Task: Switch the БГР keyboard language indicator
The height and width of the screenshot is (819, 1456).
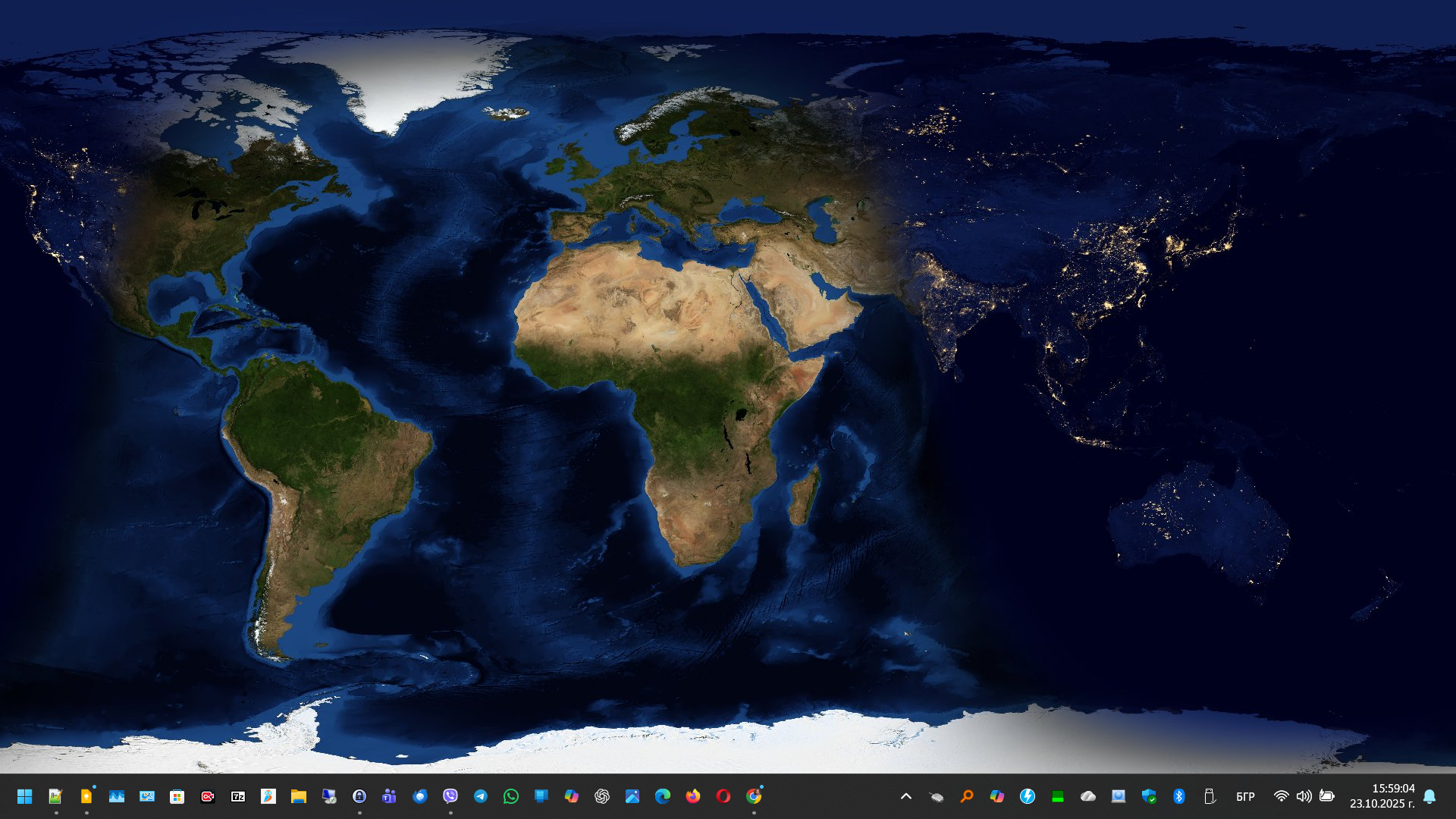Action: (x=1245, y=796)
